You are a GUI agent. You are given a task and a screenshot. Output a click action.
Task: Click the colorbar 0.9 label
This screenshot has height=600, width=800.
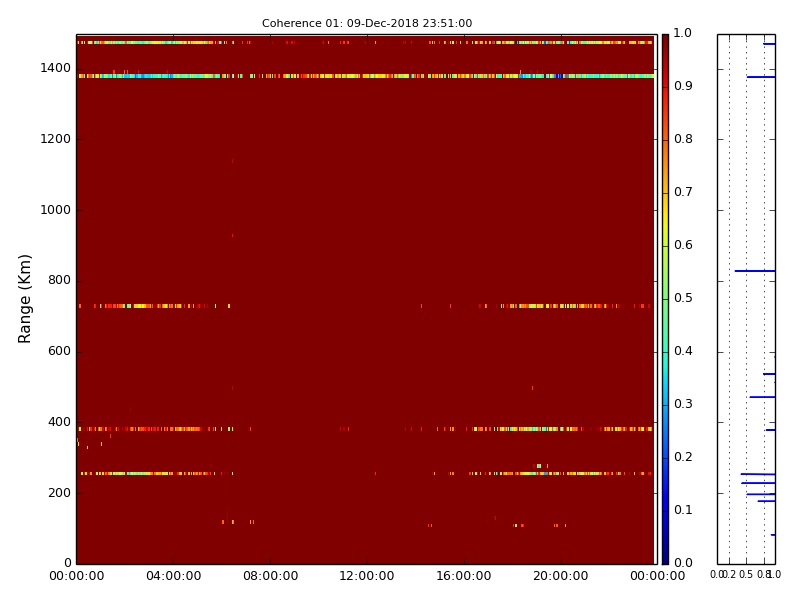pyautogui.click(x=683, y=86)
